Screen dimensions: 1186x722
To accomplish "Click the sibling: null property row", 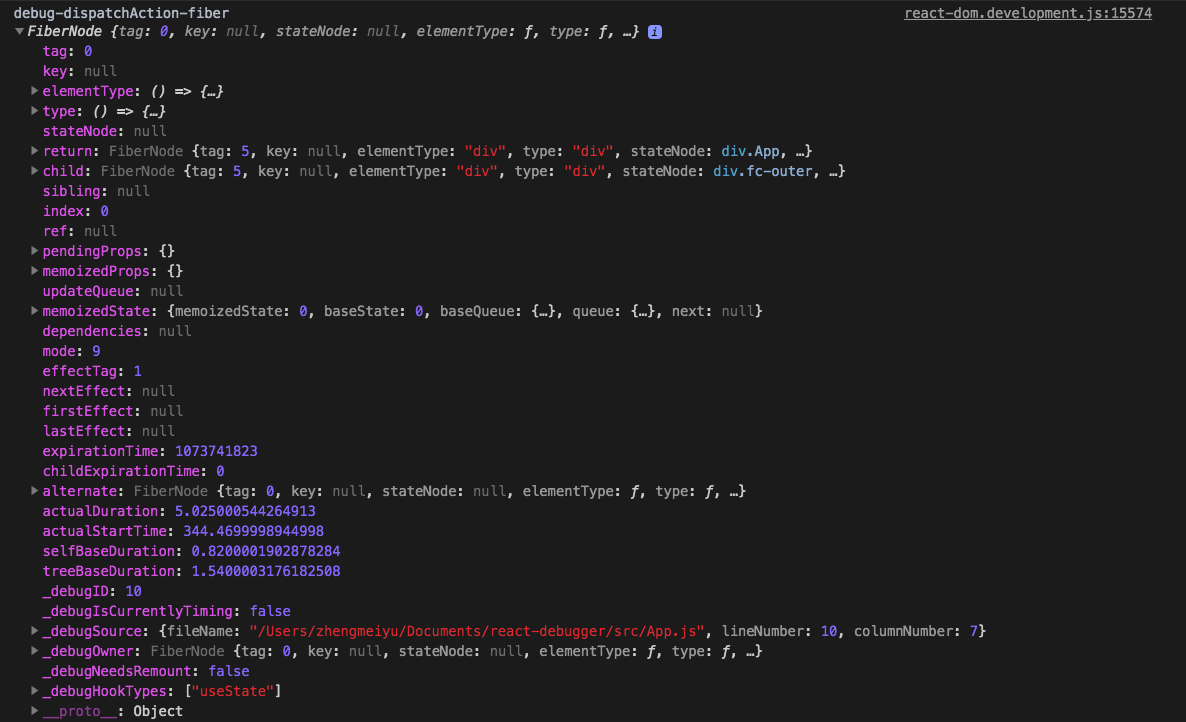I will coord(96,191).
